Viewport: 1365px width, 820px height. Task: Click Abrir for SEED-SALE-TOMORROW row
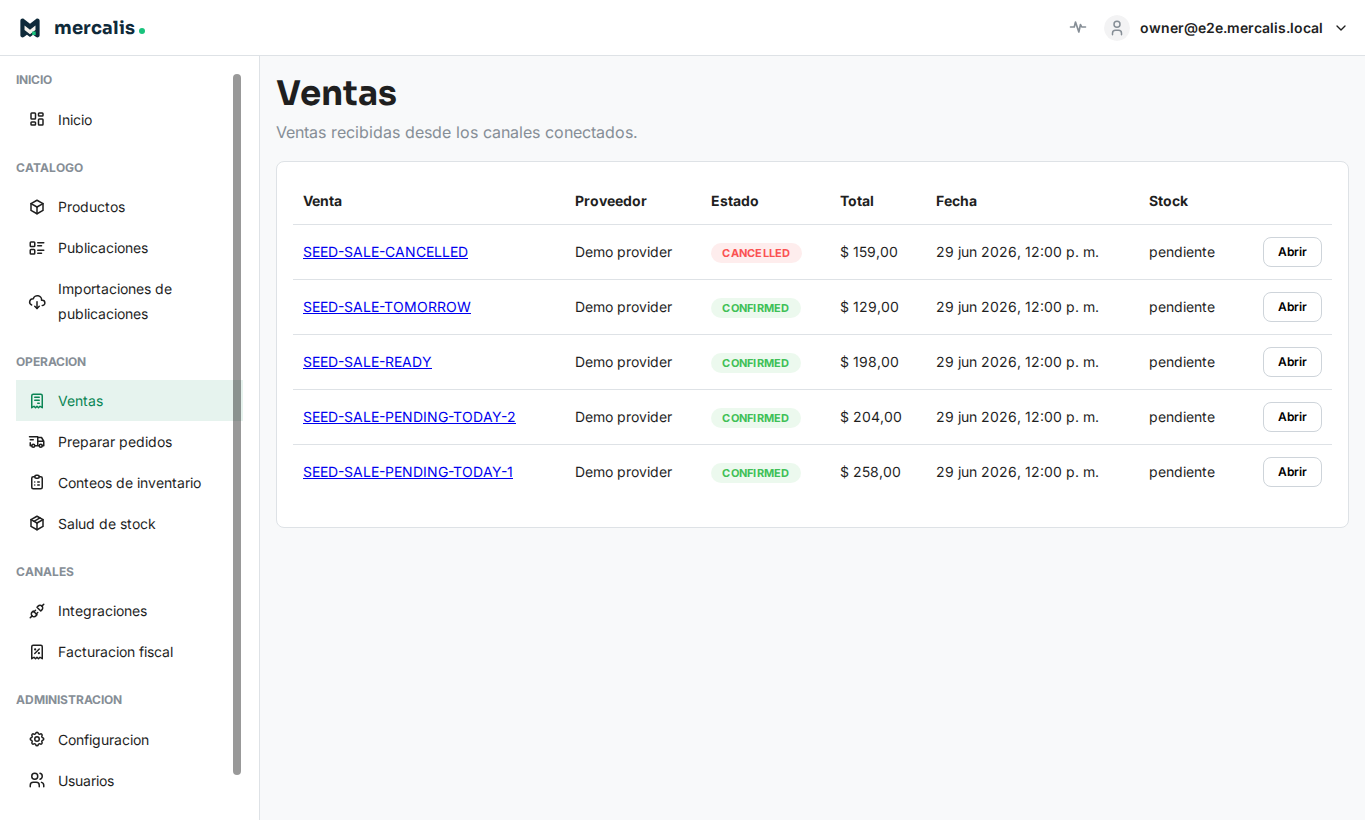pyautogui.click(x=1292, y=307)
